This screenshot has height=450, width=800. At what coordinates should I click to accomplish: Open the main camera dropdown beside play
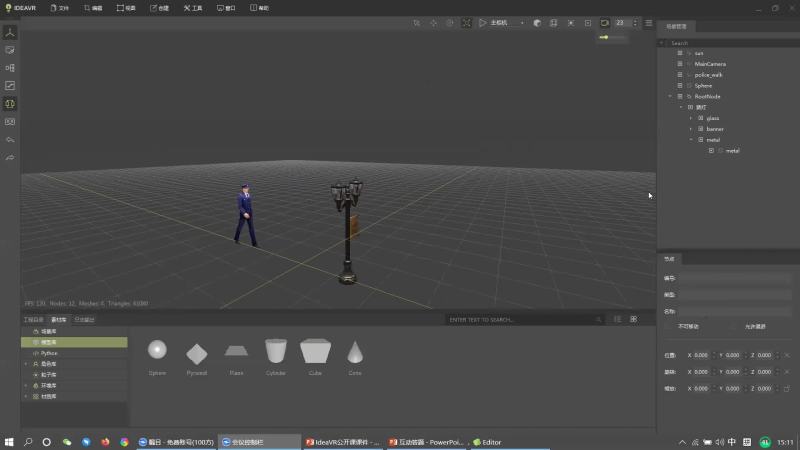(522, 23)
